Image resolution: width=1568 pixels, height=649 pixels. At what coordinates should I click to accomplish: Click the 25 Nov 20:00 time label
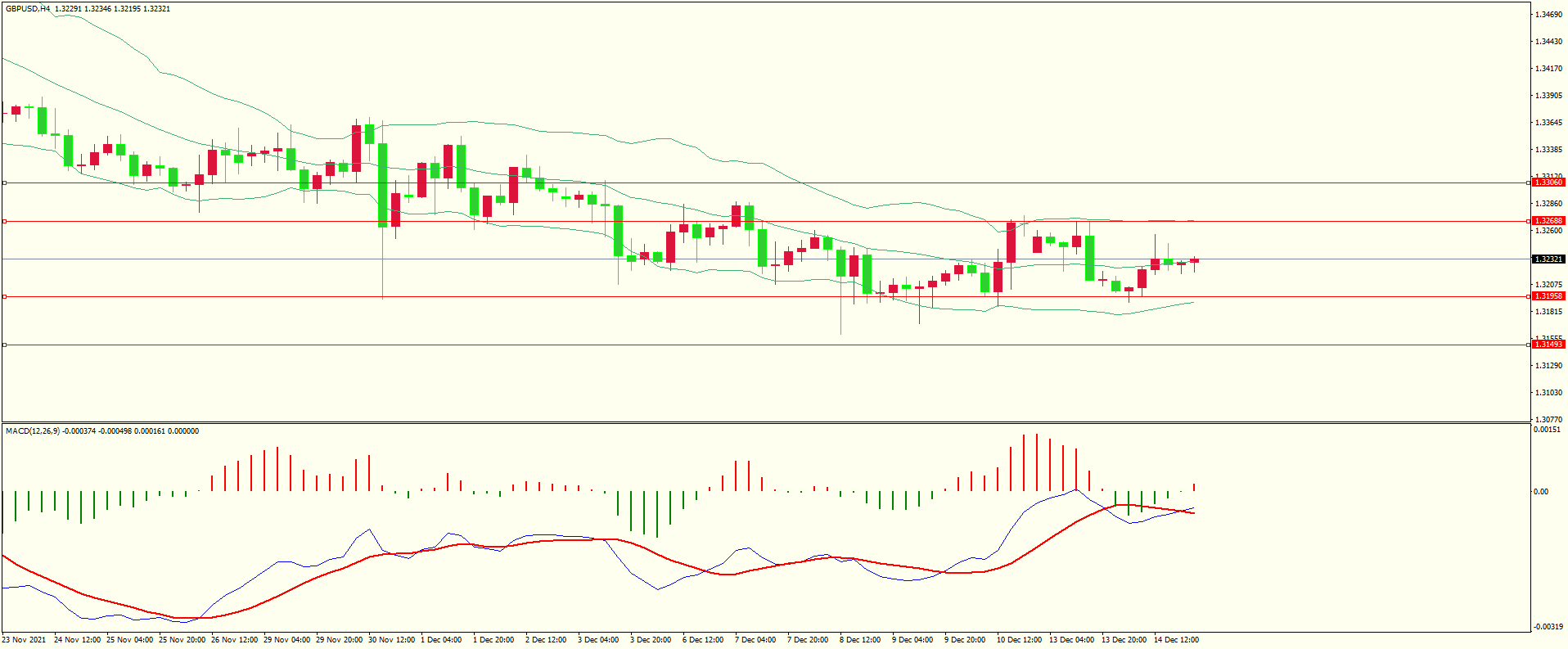[182, 640]
